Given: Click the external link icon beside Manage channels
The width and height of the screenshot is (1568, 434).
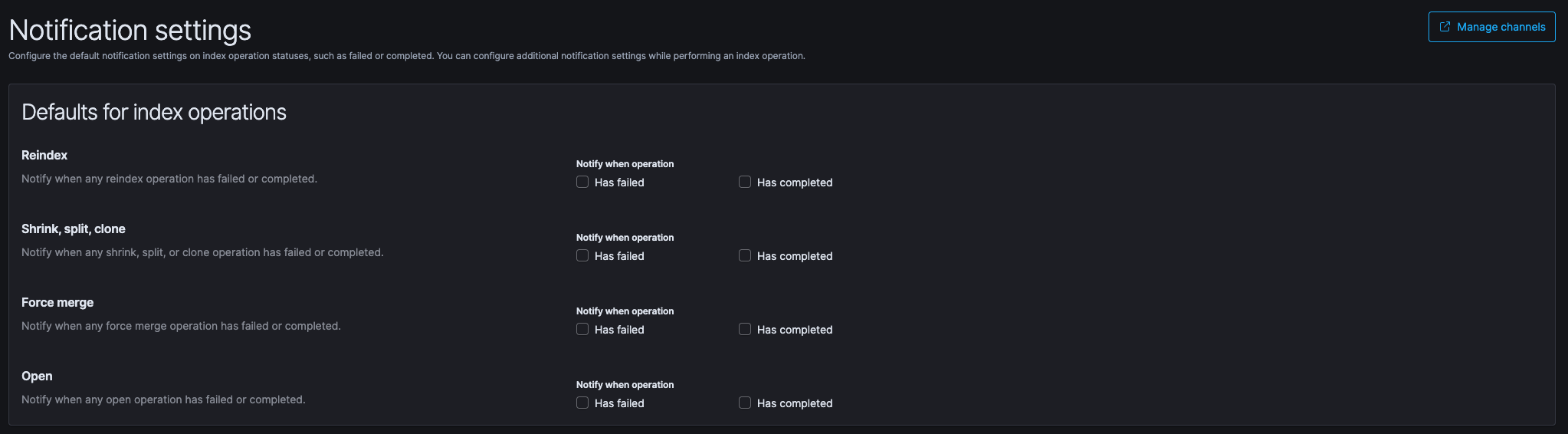Looking at the screenshot, I should coord(1445,27).
